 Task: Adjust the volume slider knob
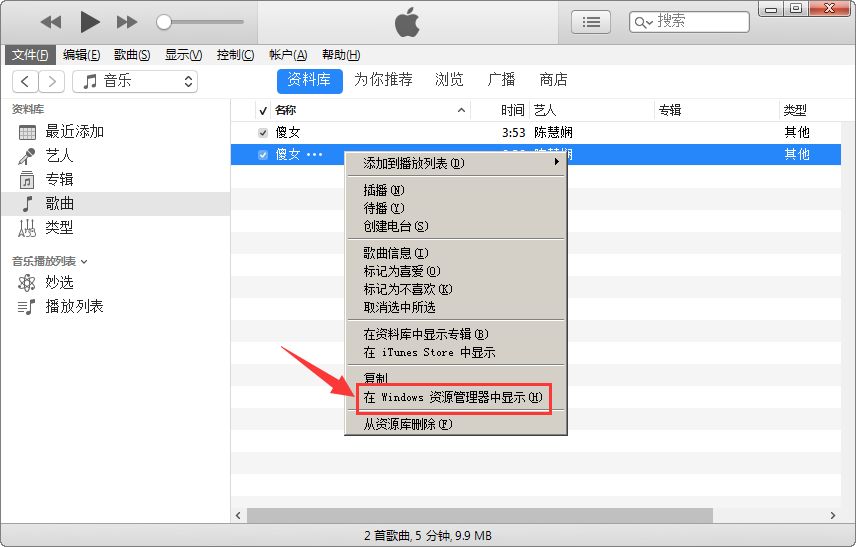(164, 21)
